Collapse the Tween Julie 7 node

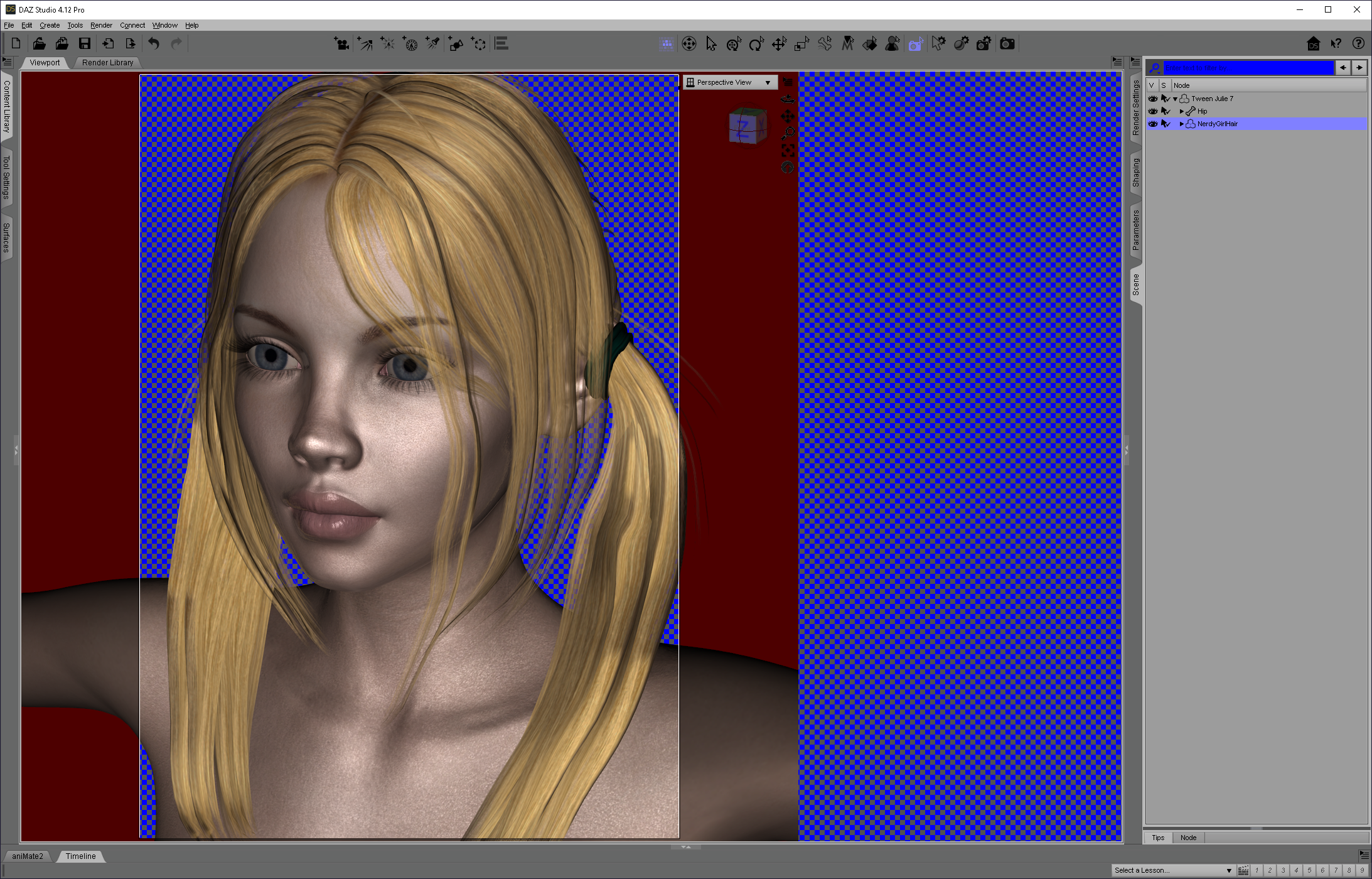point(1175,99)
